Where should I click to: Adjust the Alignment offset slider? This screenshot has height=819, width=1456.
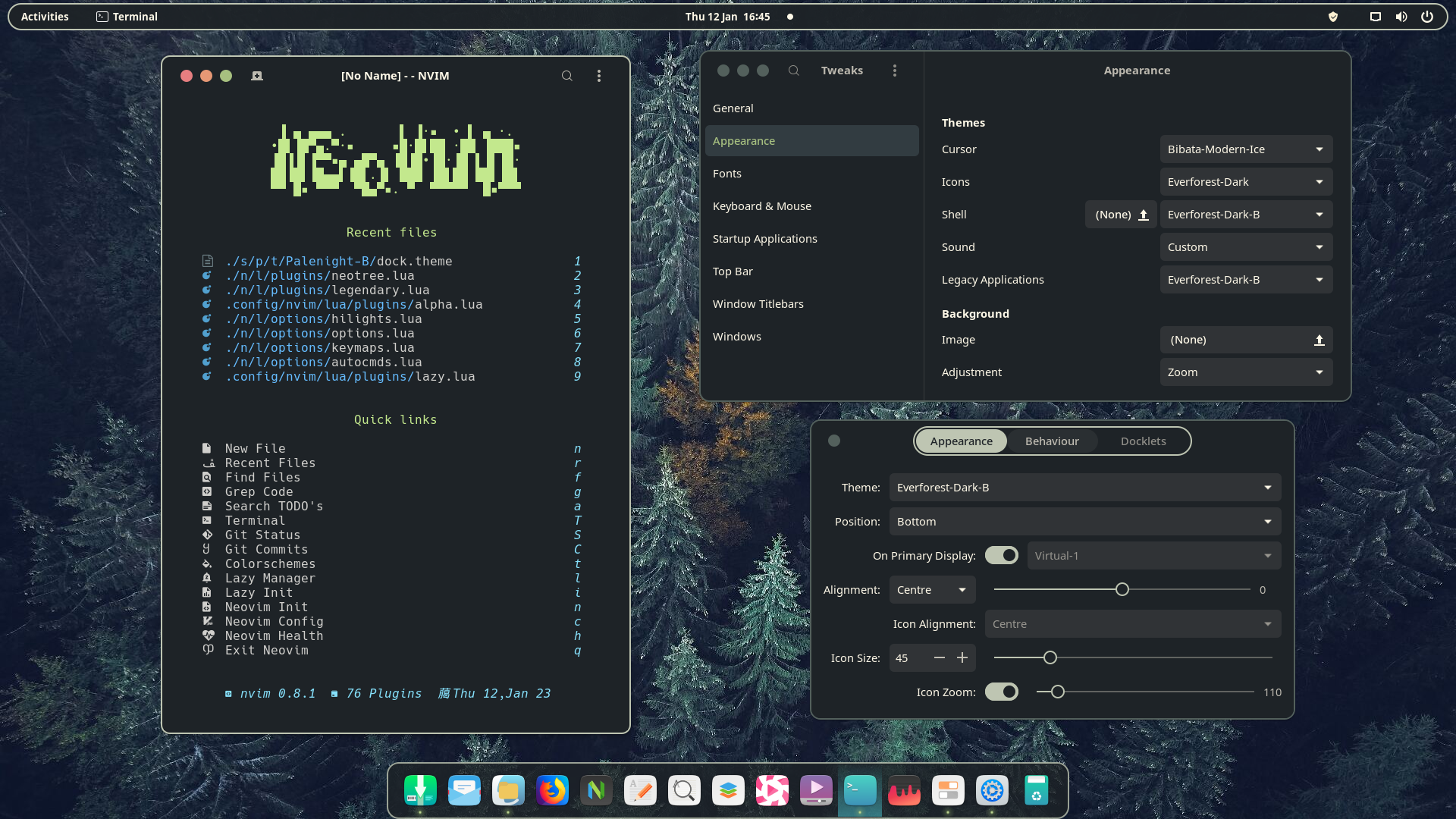coord(1122,590)
